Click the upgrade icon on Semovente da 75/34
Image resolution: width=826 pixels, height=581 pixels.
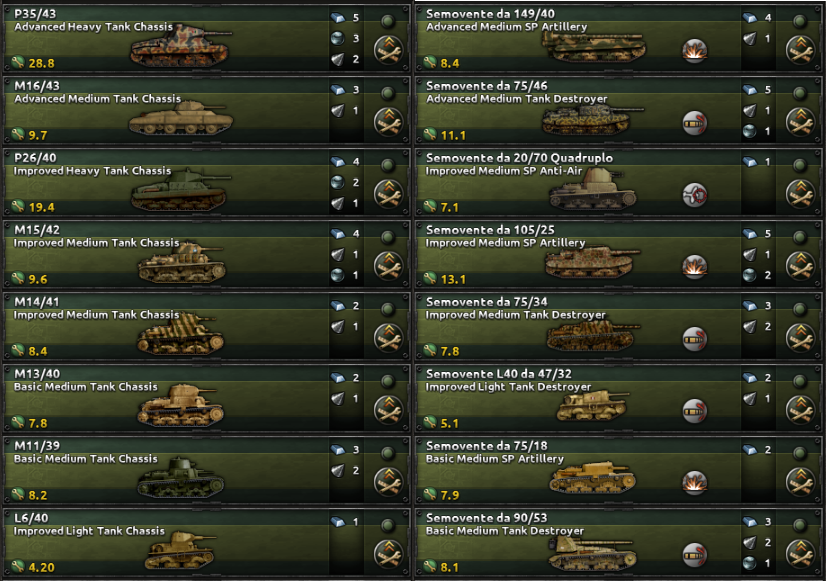click(801, 338)
